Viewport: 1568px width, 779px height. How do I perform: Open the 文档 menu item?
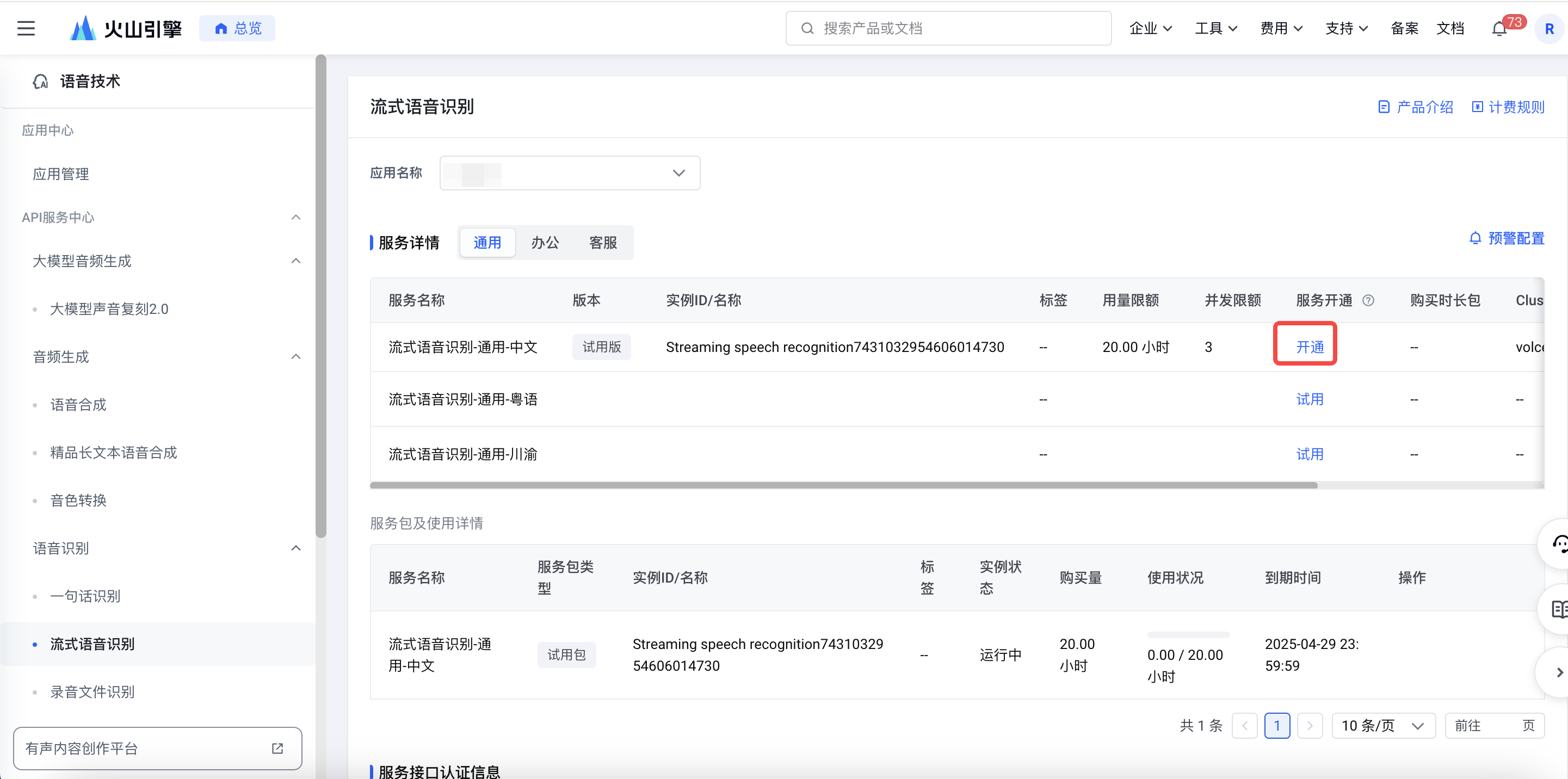coord(1450,28)
